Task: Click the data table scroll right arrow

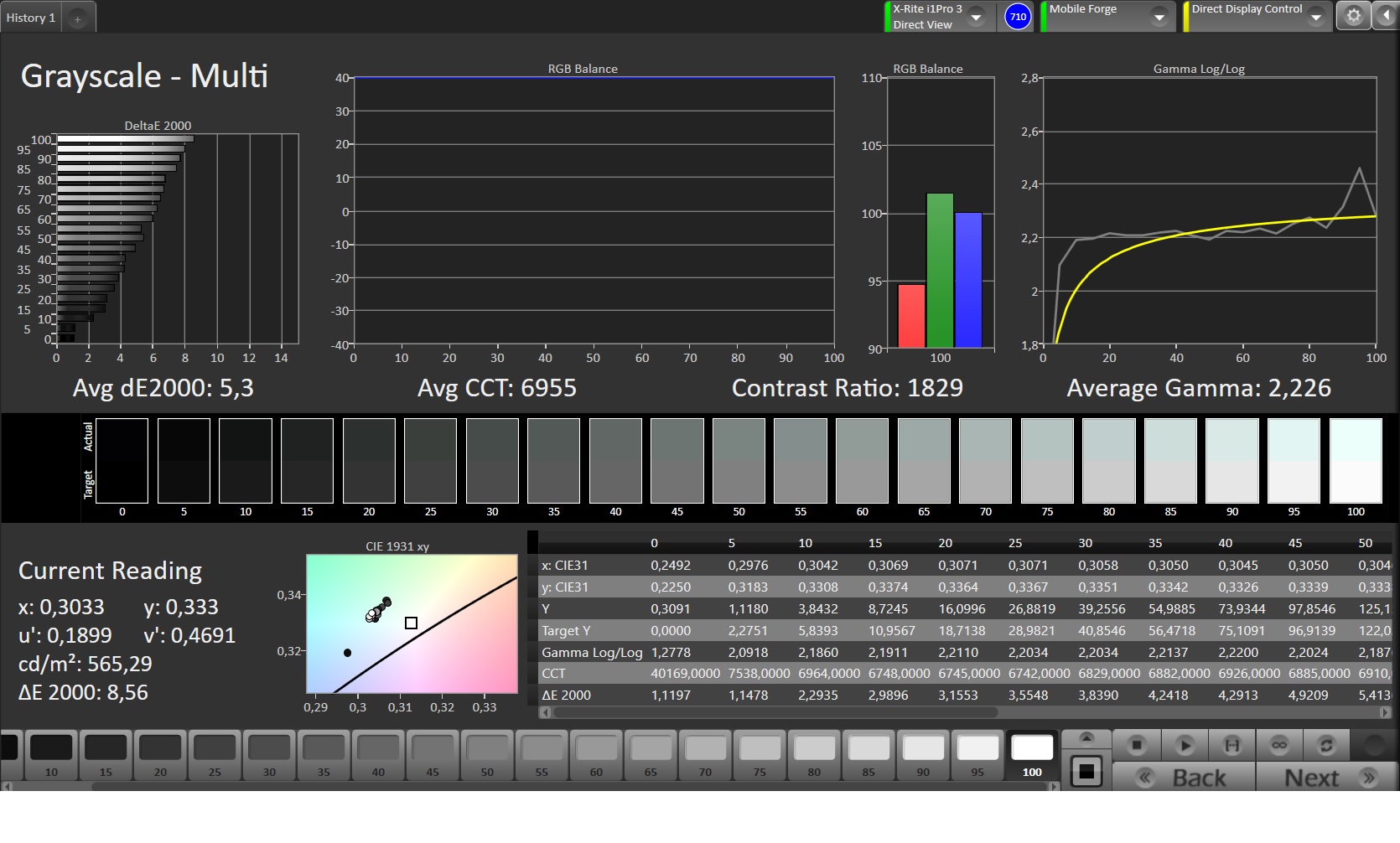Action: point(1384,712)
